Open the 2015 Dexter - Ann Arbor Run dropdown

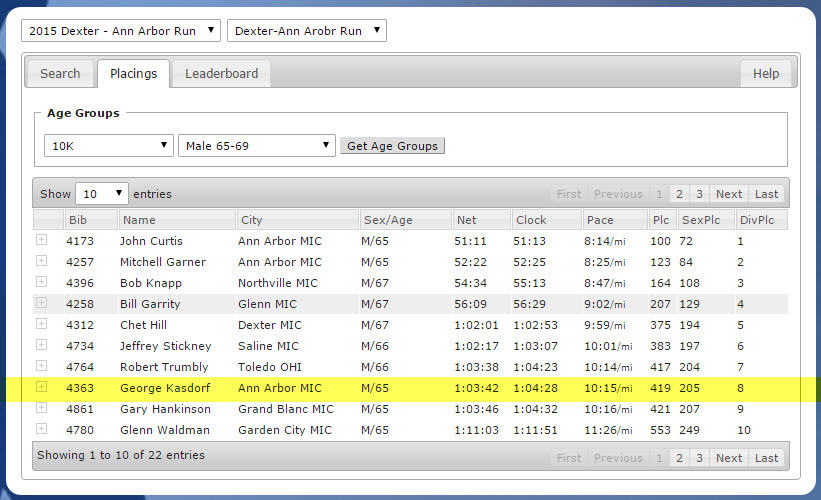(x=121, y=31)
